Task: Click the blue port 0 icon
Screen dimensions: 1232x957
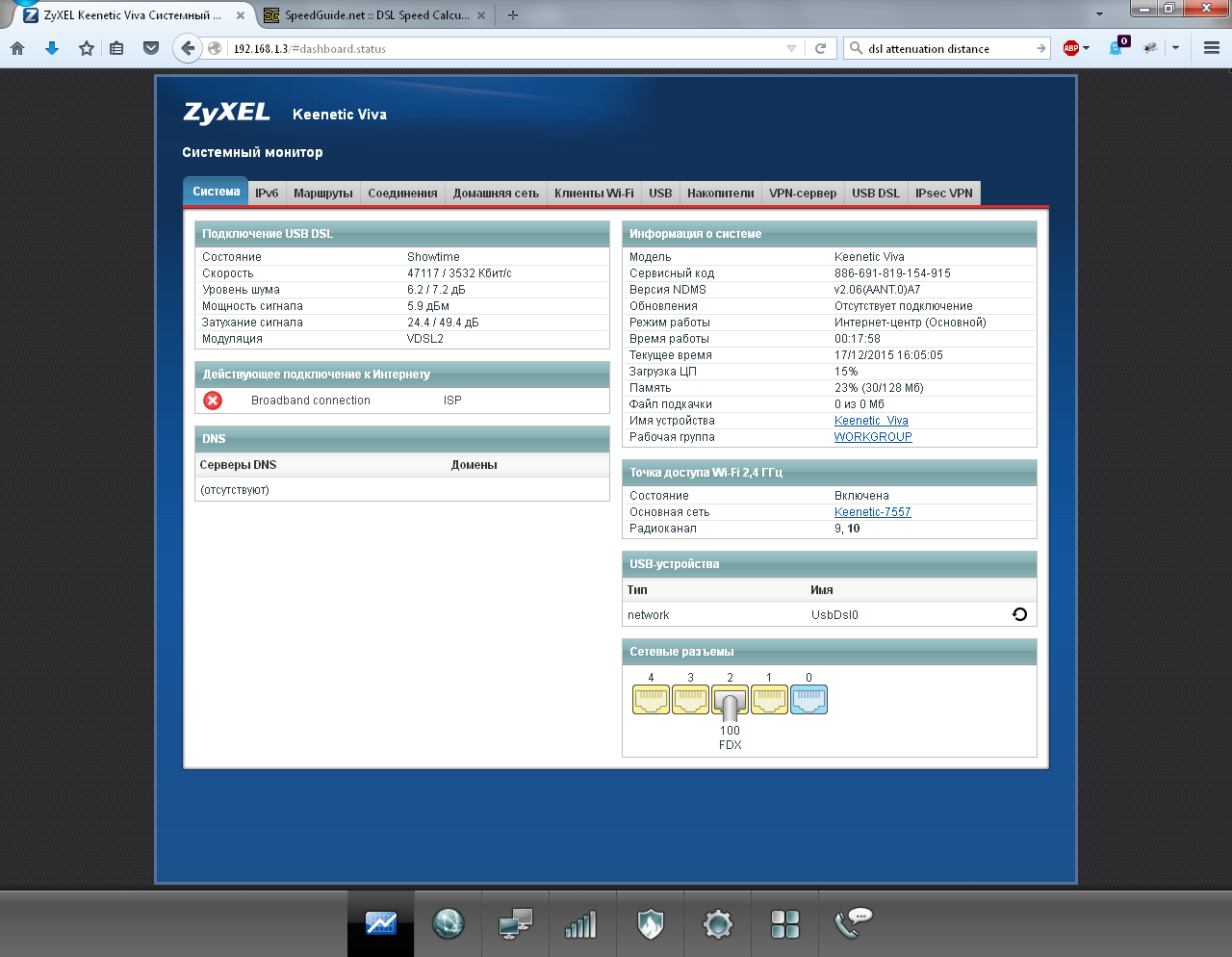Action: [808, 699]
